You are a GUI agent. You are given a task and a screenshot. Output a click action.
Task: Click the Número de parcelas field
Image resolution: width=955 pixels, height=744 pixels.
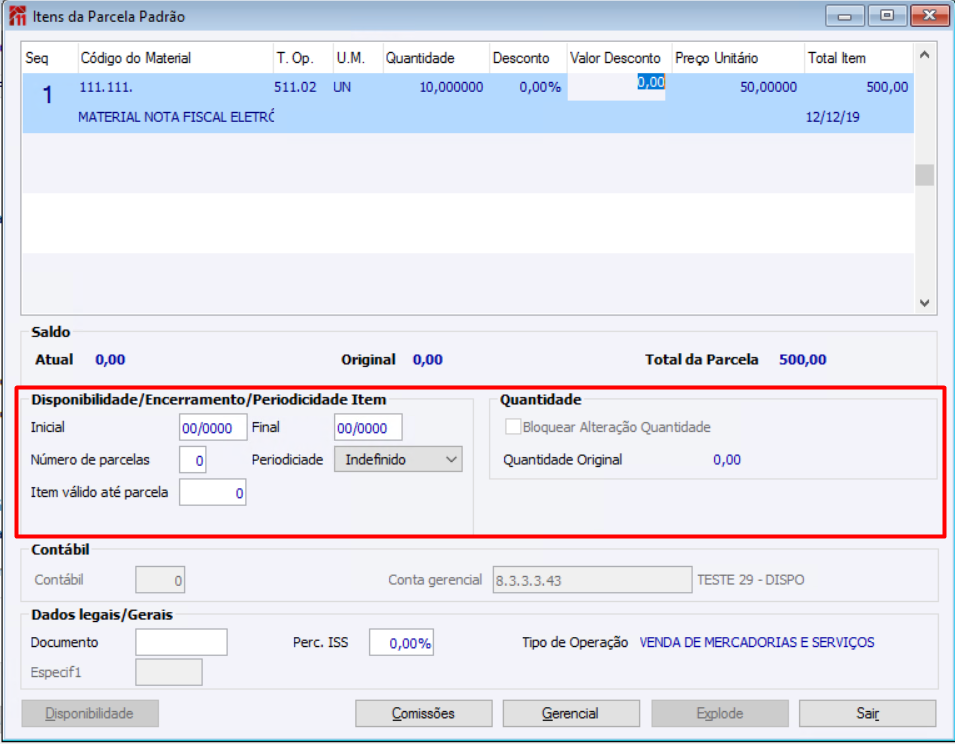click(x=192, y=460)
